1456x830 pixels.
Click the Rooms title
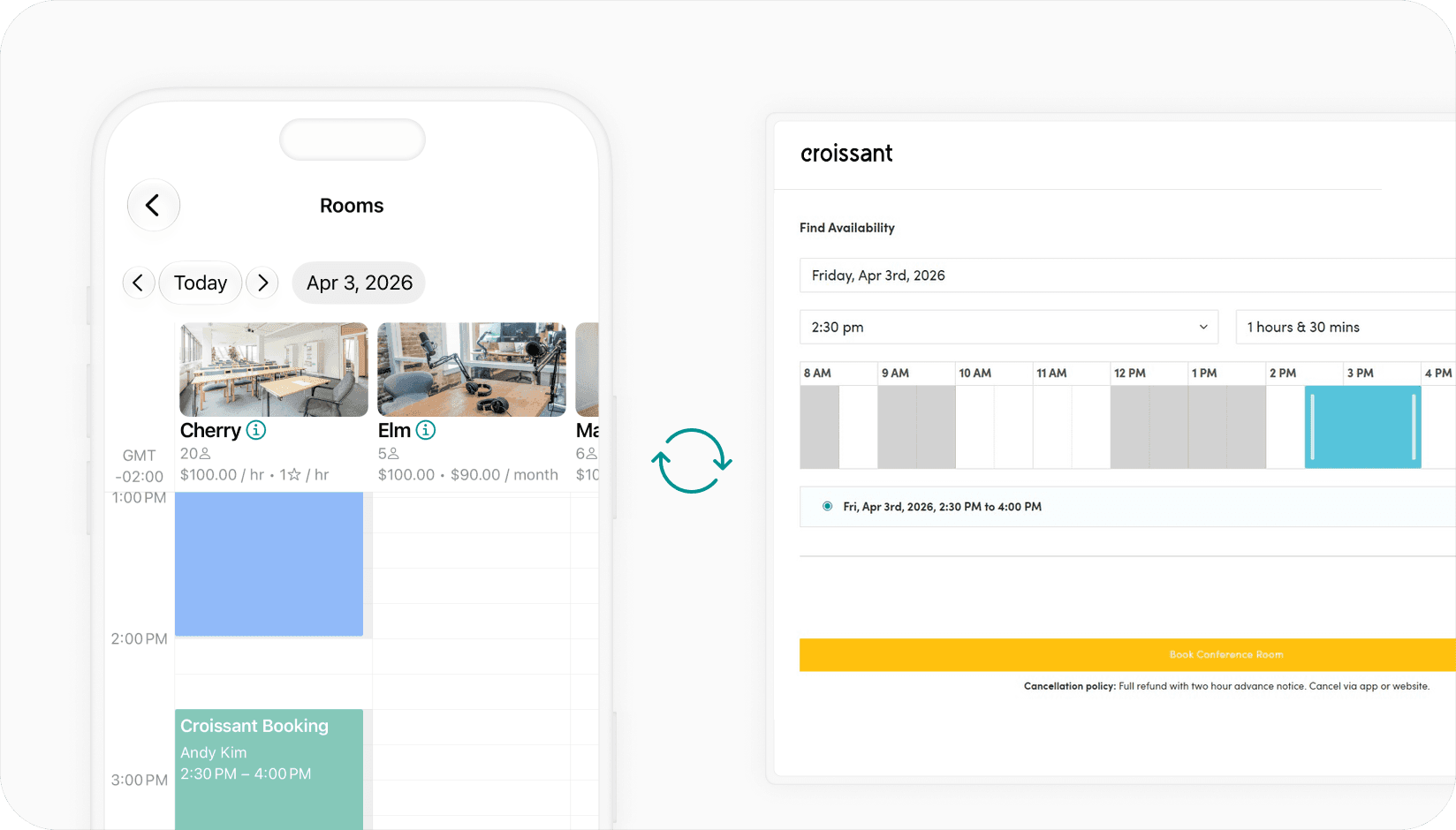[352, 206]
